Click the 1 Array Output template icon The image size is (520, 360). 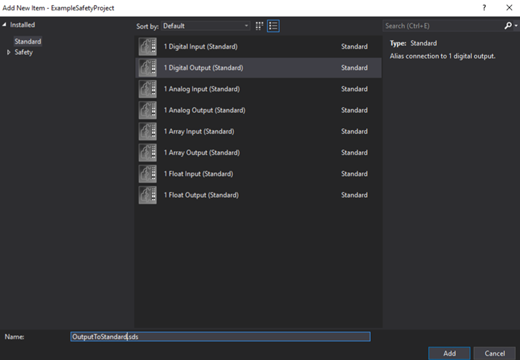pos(148,153)
